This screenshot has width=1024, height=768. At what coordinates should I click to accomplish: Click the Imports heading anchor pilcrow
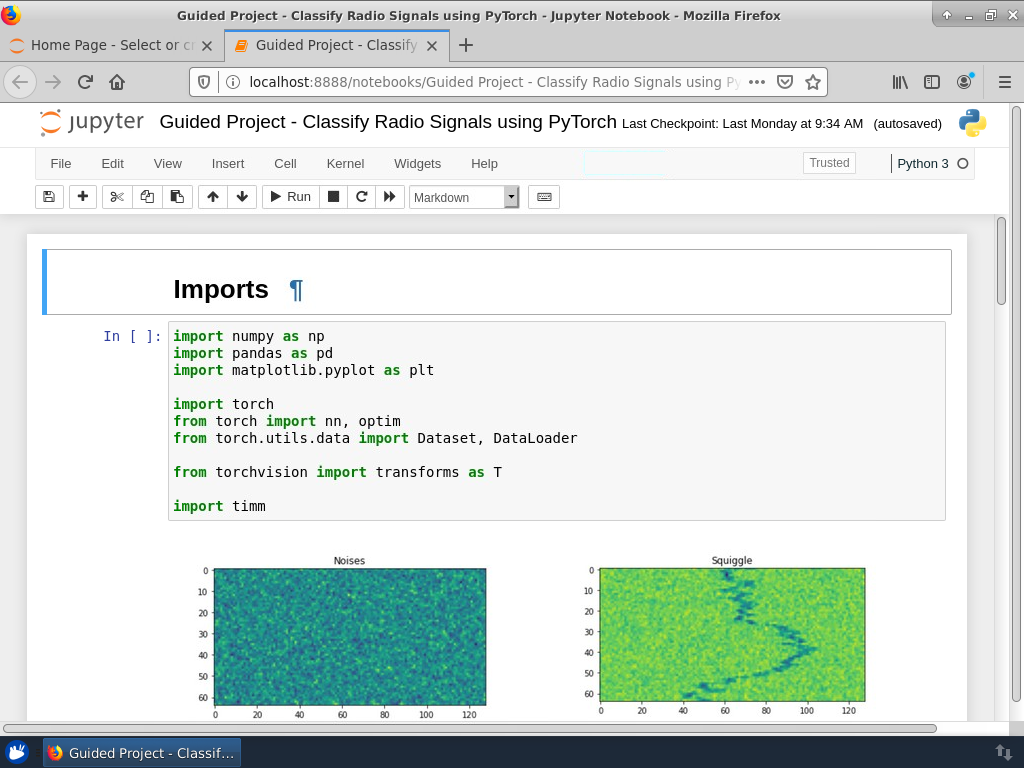(x=296, y=289)
